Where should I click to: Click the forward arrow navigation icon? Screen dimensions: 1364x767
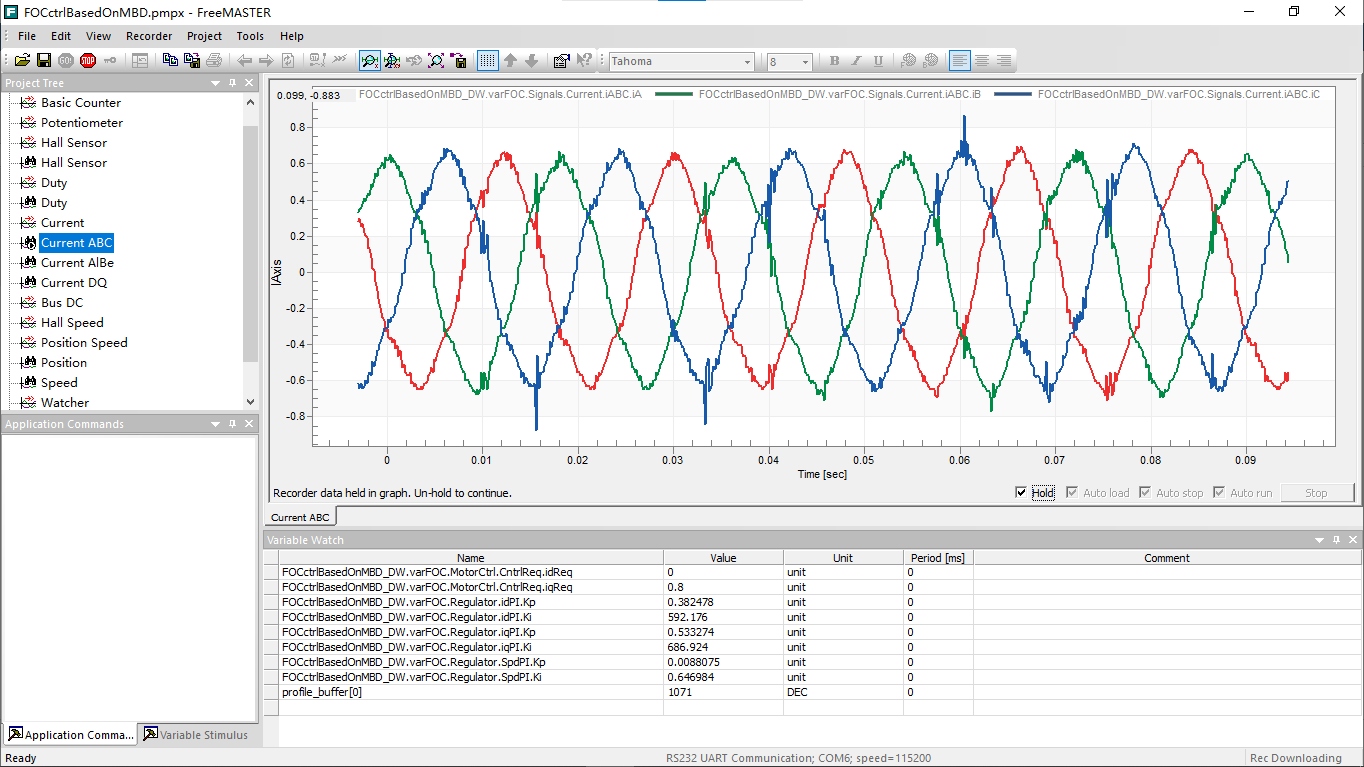266,61
